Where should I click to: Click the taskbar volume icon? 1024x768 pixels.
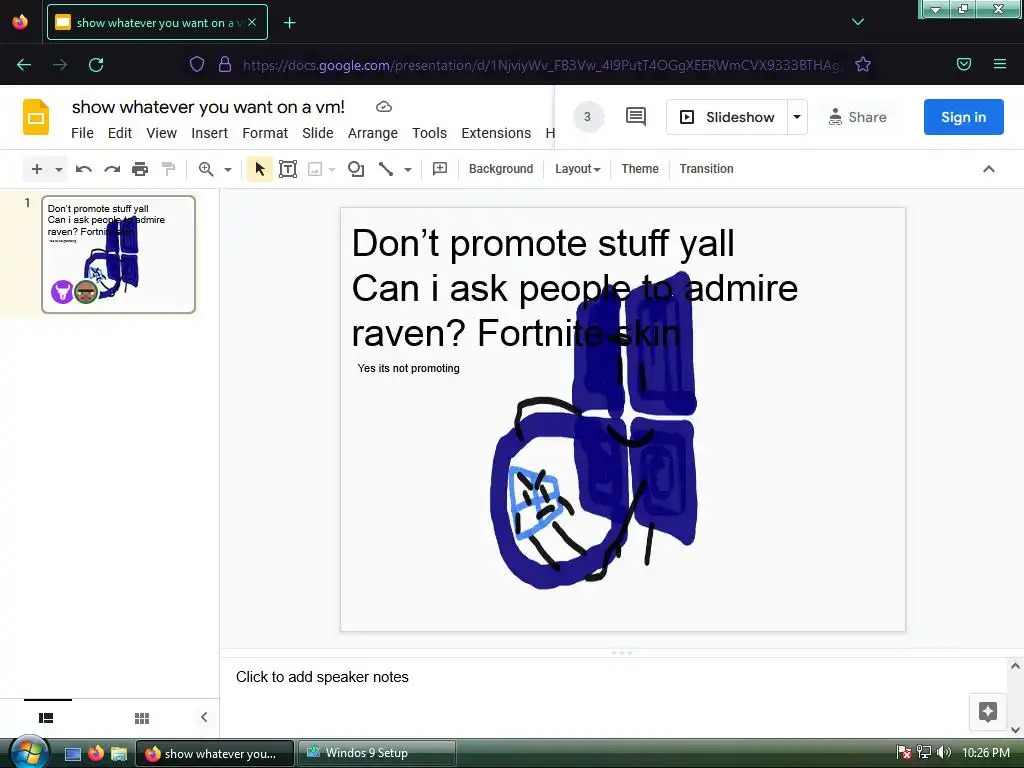(x=943, y=752)
